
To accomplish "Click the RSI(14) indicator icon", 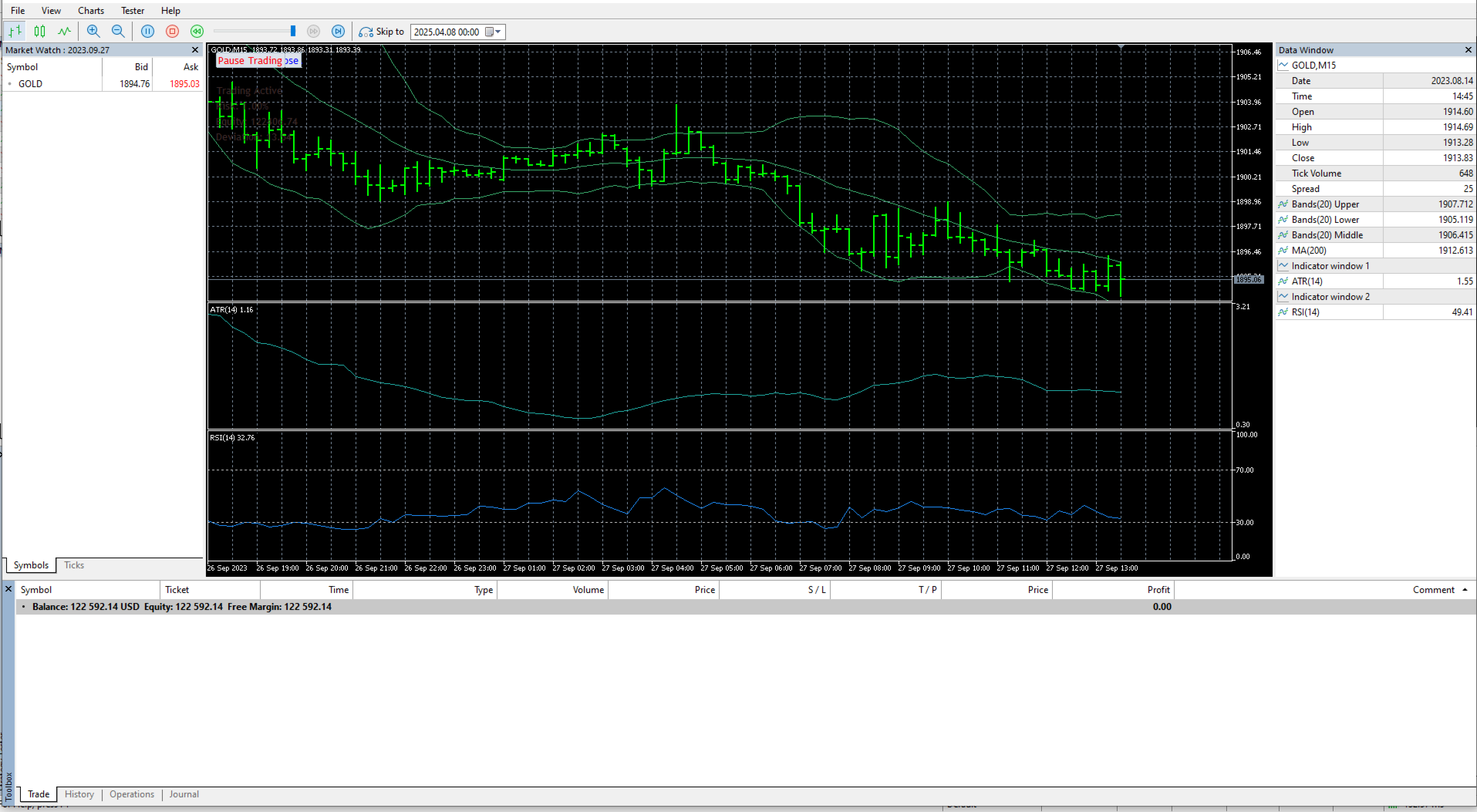I will click(x=1283, y=312).
